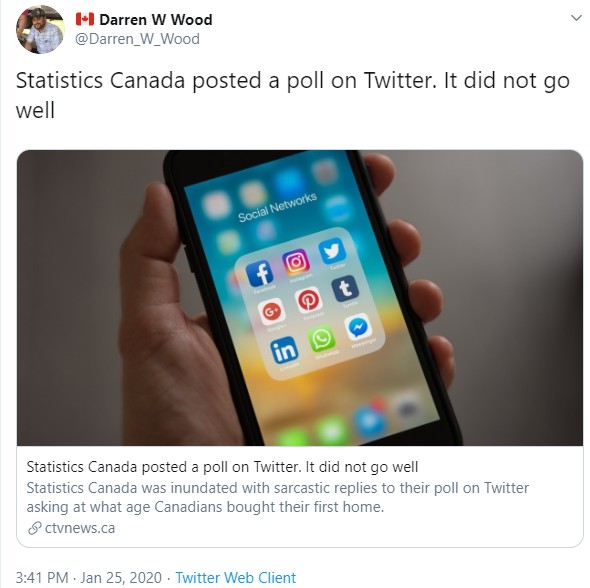Open the Twitter Web Client link
Viewport: 590px width, 588px height.
236,577
